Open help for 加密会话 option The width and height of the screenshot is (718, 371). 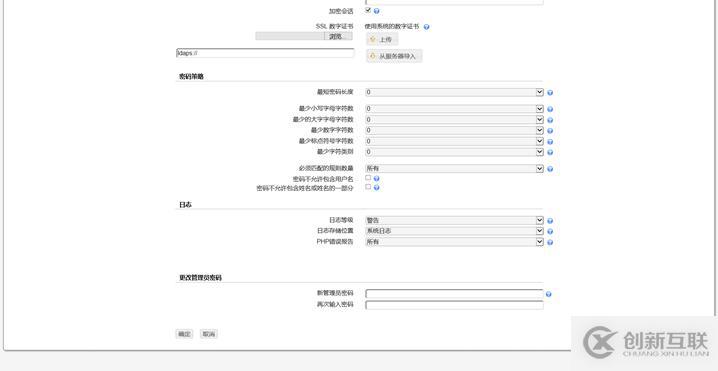376,11
